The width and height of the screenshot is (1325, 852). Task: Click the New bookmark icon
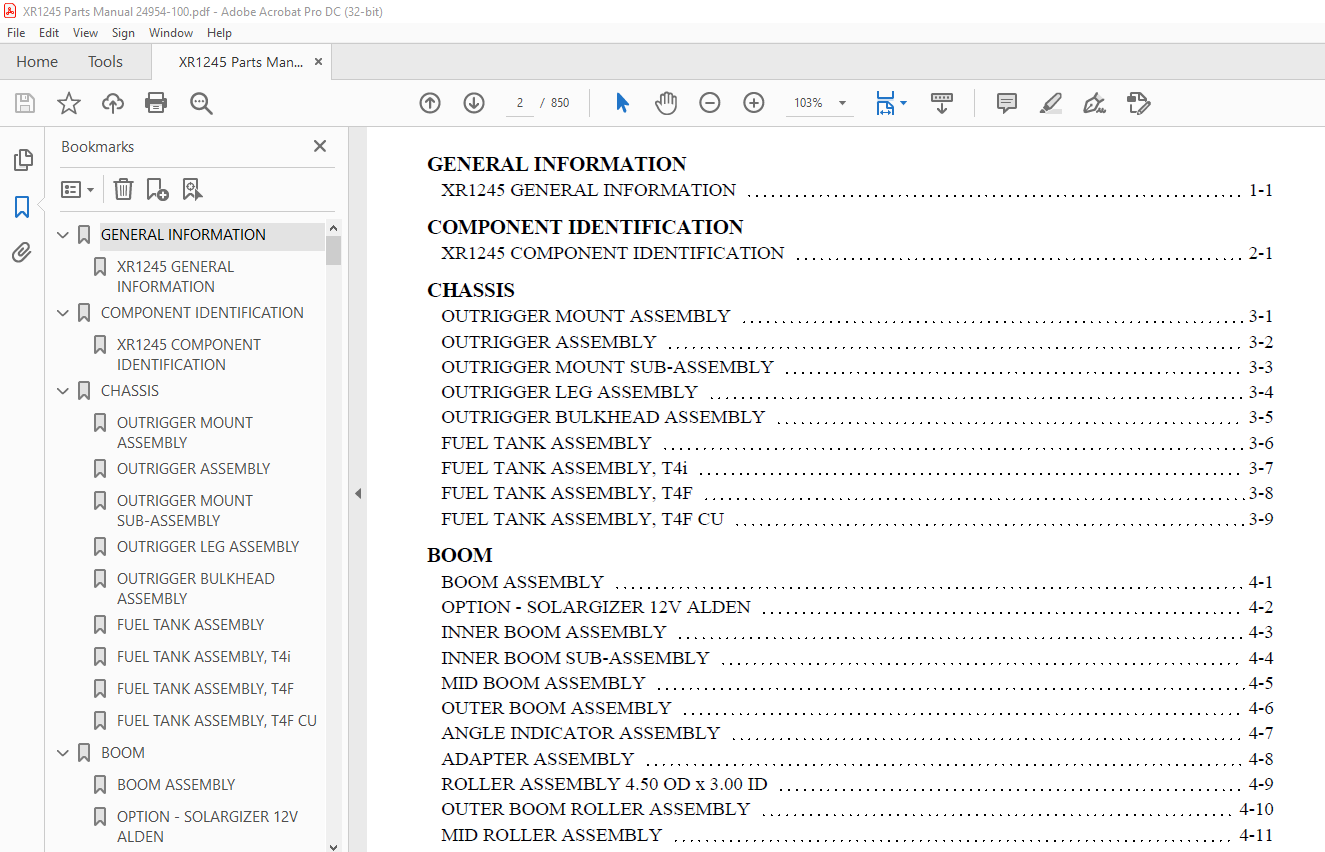click(x=157, y=189)
